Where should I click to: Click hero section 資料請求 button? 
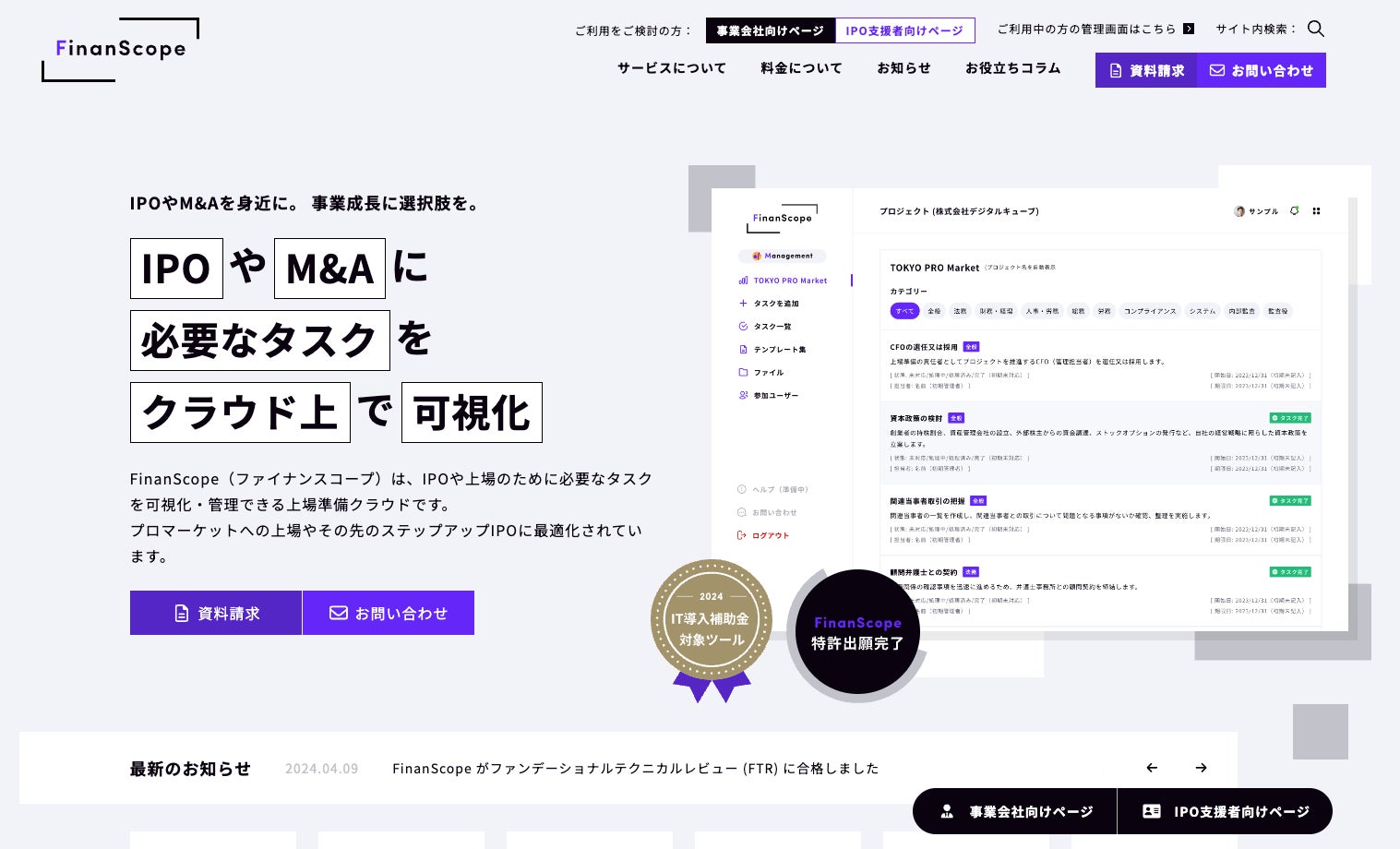point(216,613)
